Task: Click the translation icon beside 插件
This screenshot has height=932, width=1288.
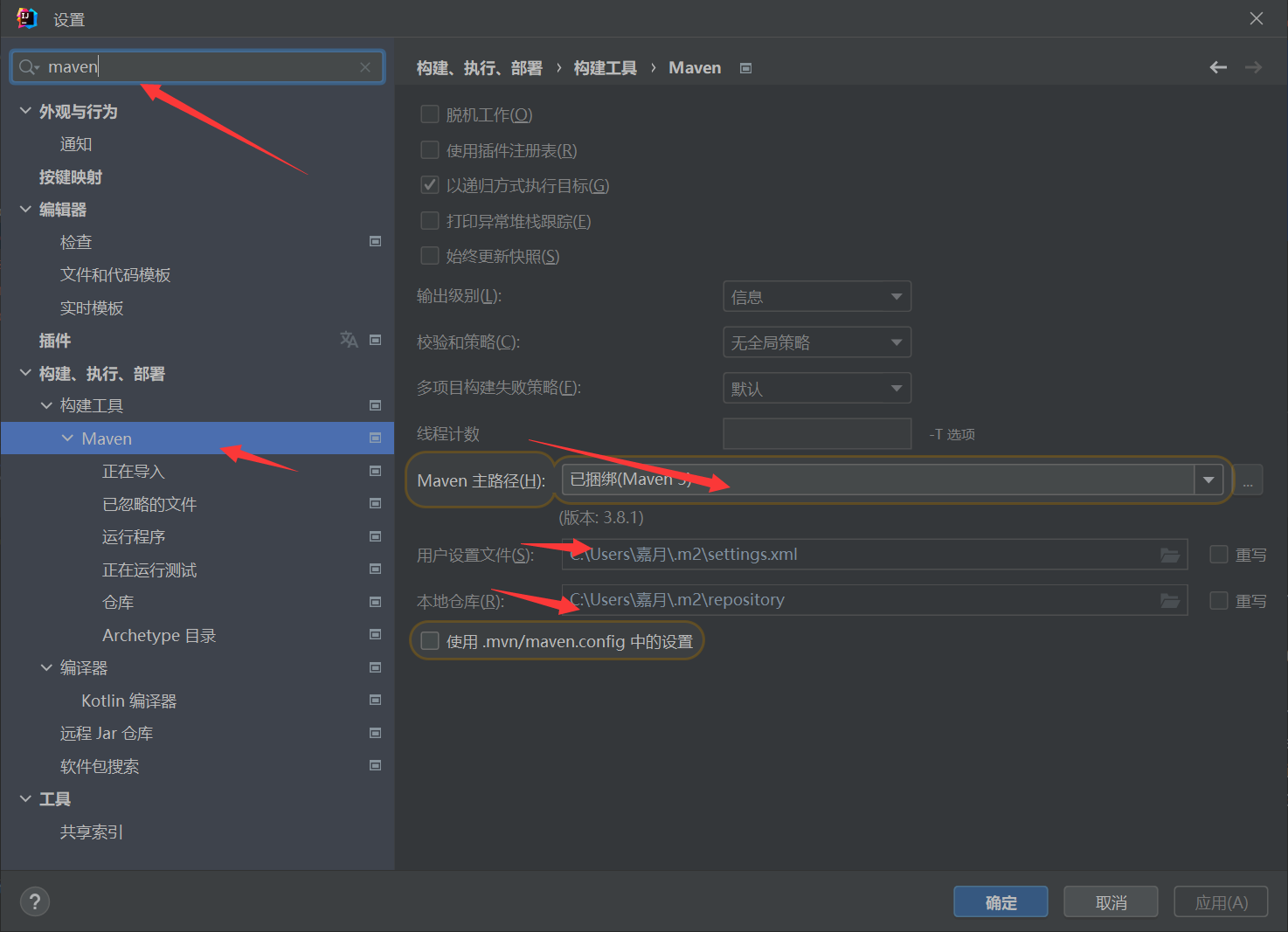Action: click(349, 340)
